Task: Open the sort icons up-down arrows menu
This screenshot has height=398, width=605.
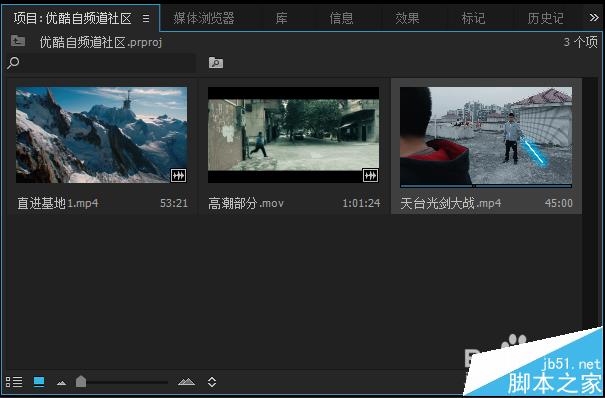Action: [x=212, y=382]
